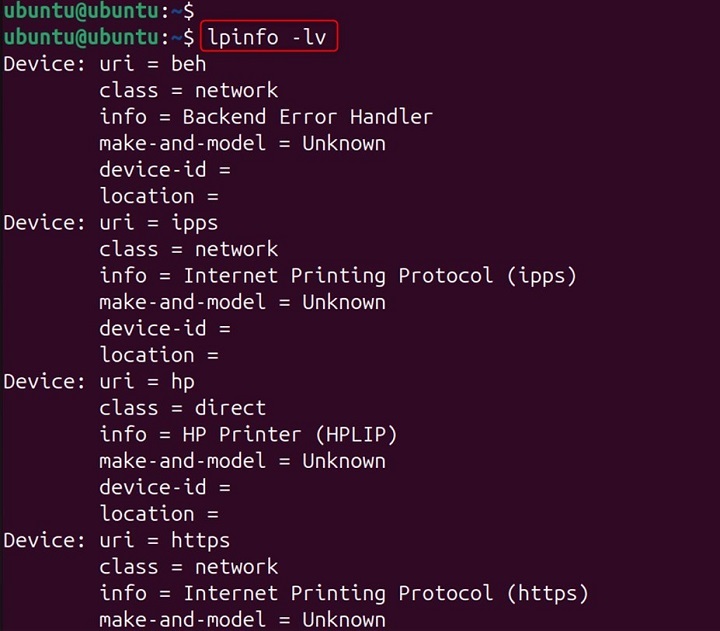Click the "uri = ipps" device line

tap(158, 222)
